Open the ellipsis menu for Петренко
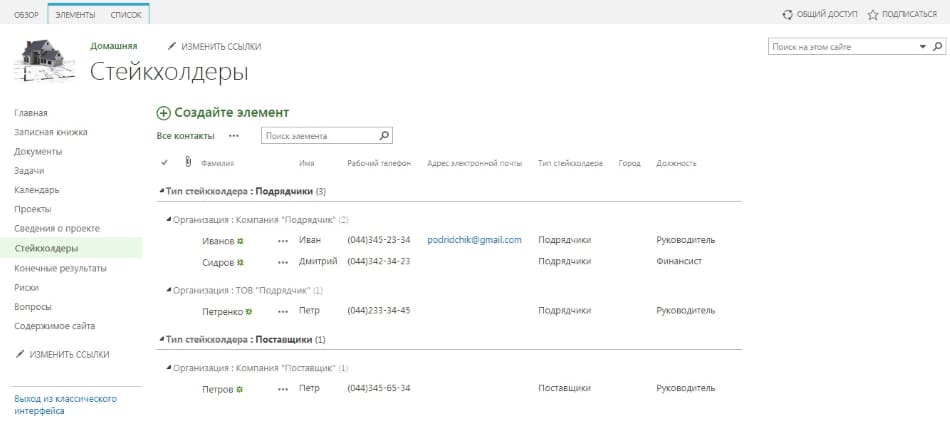Image resolution: width=950 pixels, height=429 pixels. [x=283, y=311]
